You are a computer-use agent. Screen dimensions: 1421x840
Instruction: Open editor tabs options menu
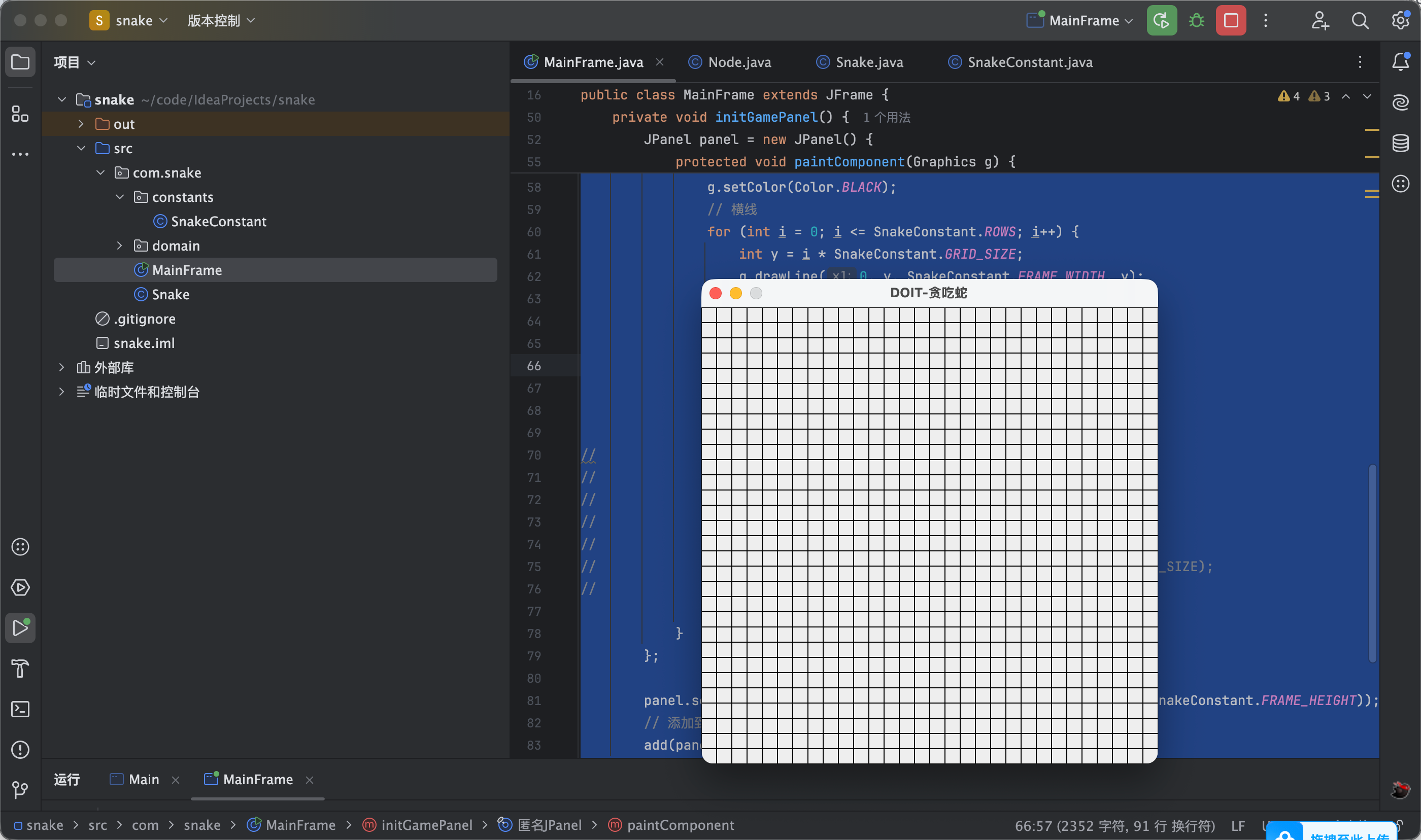(1360, 62)
